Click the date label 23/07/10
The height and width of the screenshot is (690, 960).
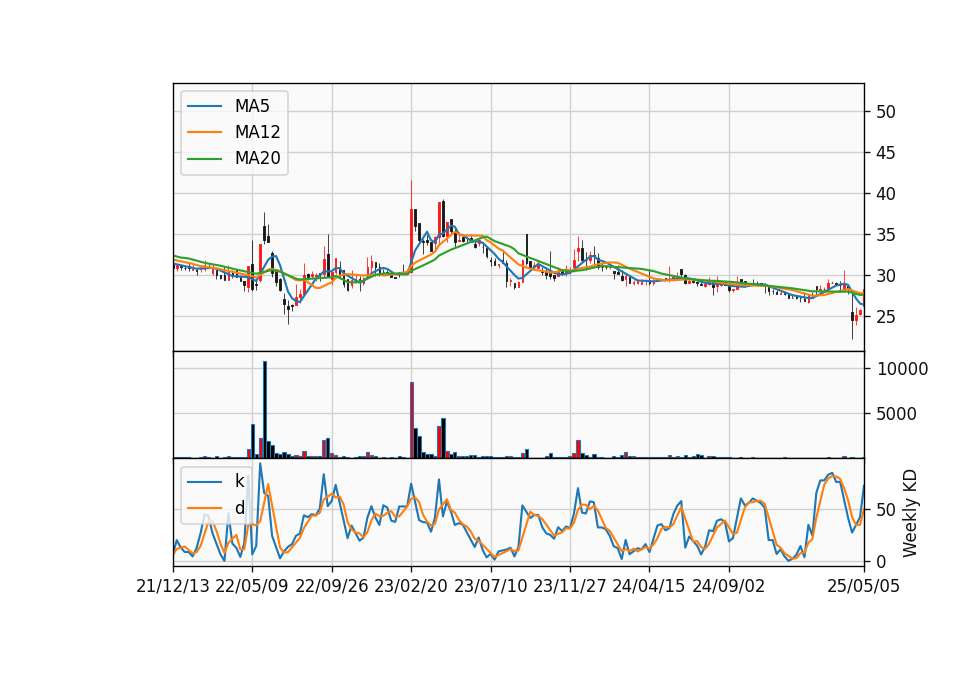[x=490, y=586]
